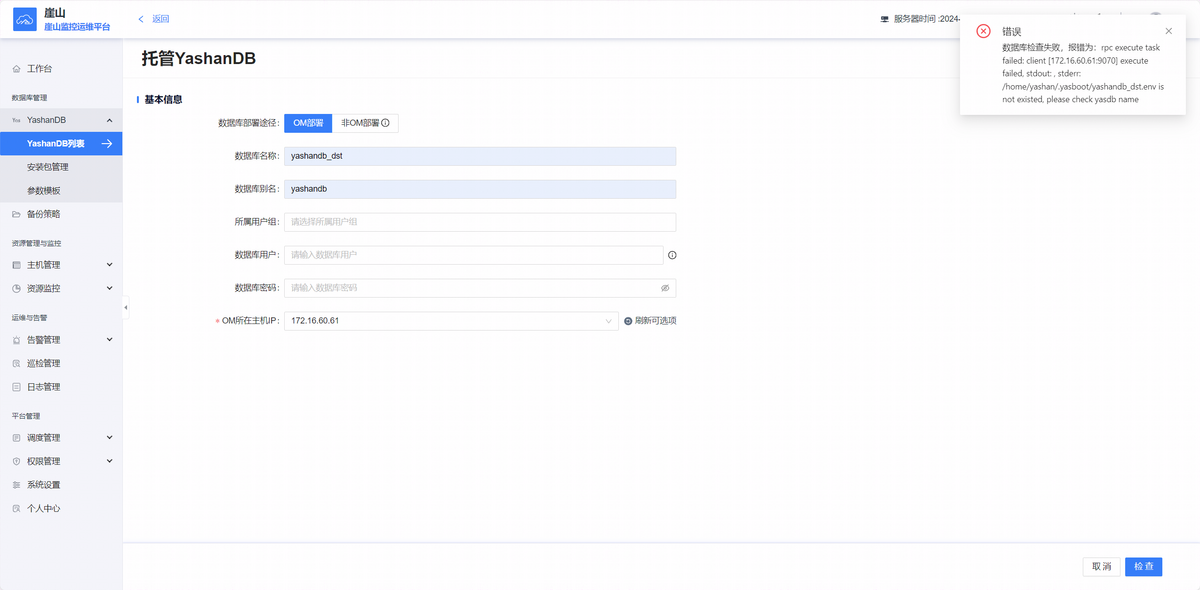
Task: Click the 数据库用户 input field
Action: click(x=474, y=255)
